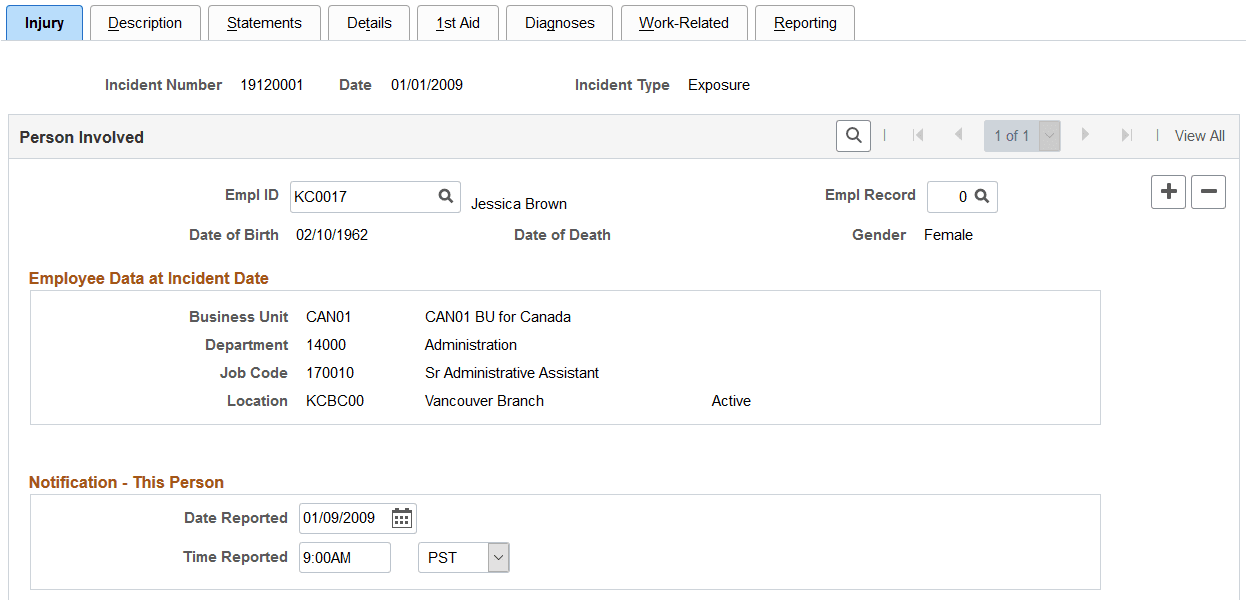Open the row selector beside 1 of 1

pyautogui.click(x=1047, y=135)
